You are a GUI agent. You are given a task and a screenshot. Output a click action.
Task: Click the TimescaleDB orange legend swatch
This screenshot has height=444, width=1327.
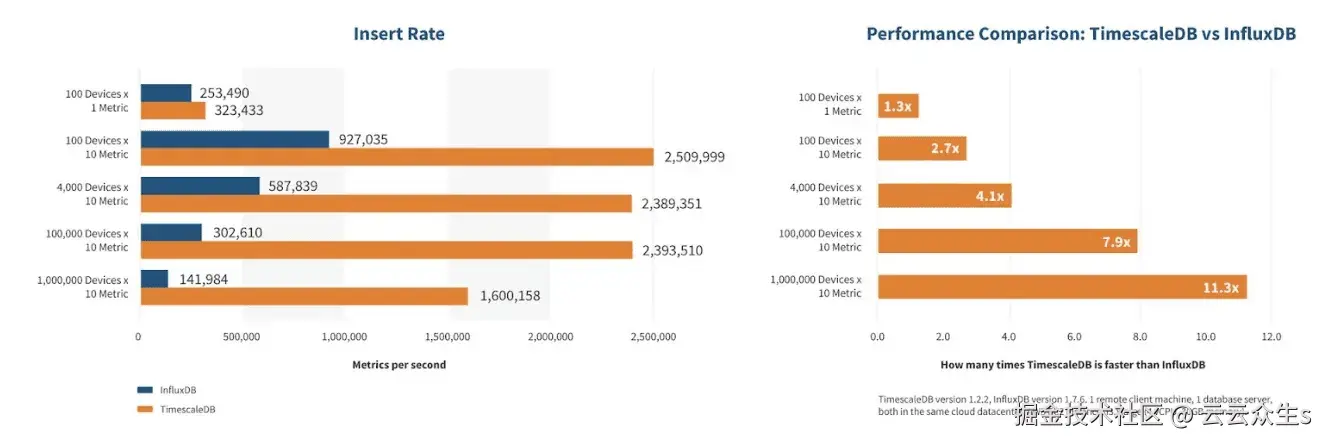point(145,409)
